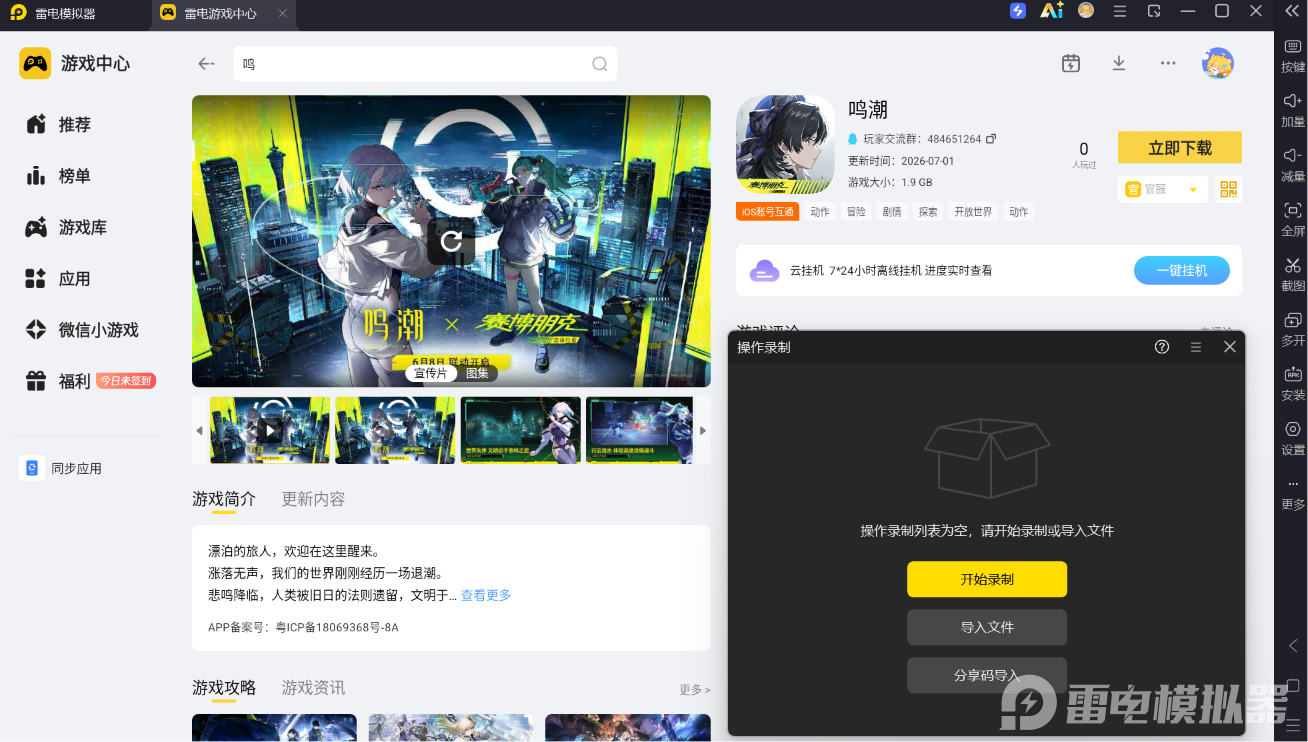Close the 雷电游戏中心 tab
1308x742 pixels.
pos(284,14)
